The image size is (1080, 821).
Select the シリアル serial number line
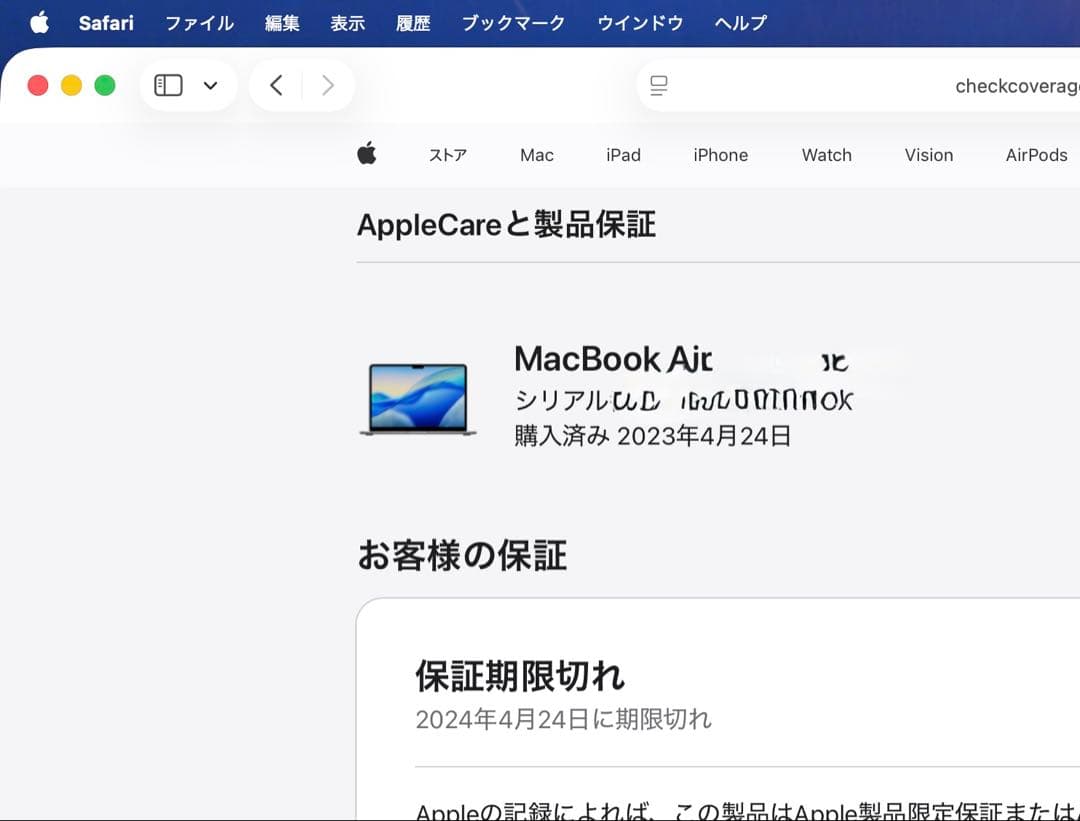coord(683,400)
